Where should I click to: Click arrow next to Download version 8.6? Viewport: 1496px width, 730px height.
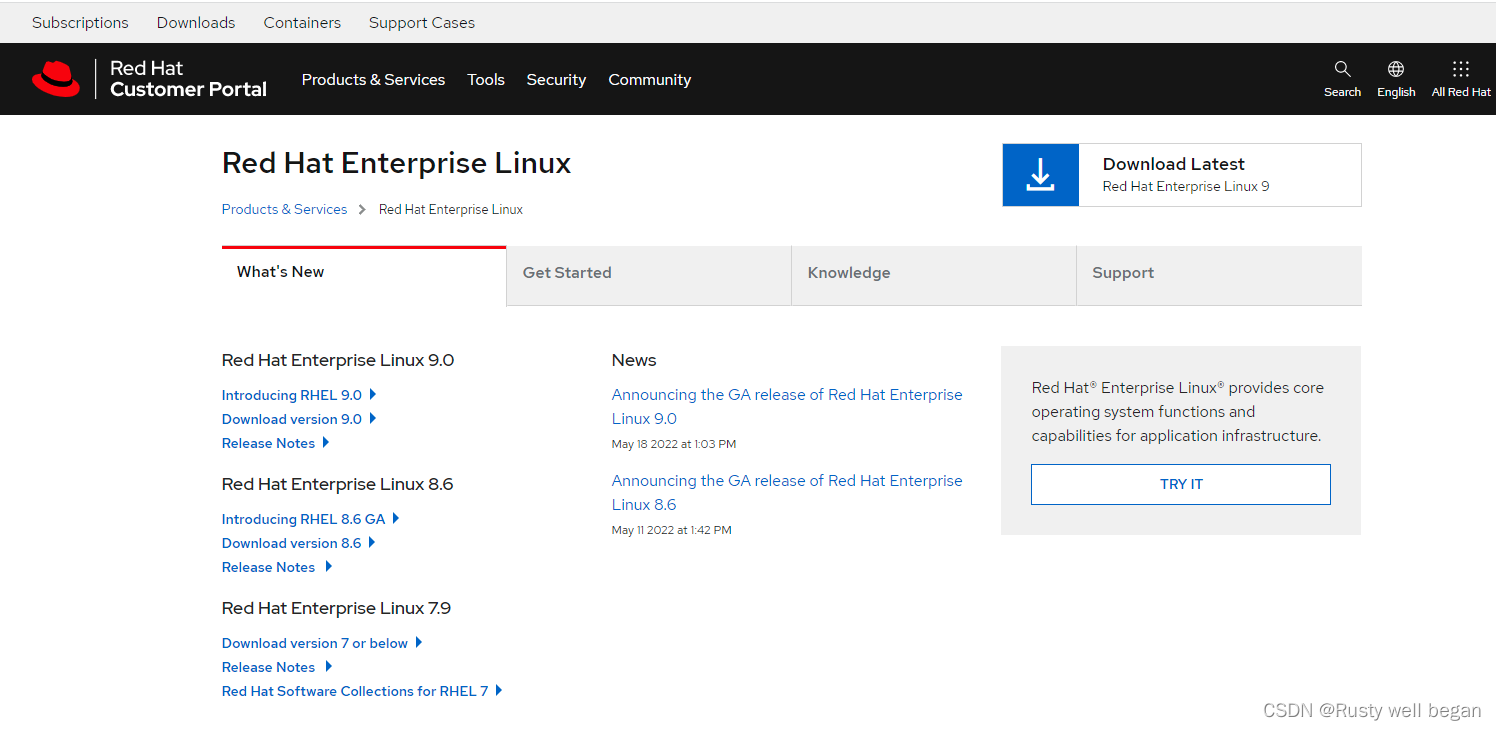pyautogui.click(x=372, y=542)
